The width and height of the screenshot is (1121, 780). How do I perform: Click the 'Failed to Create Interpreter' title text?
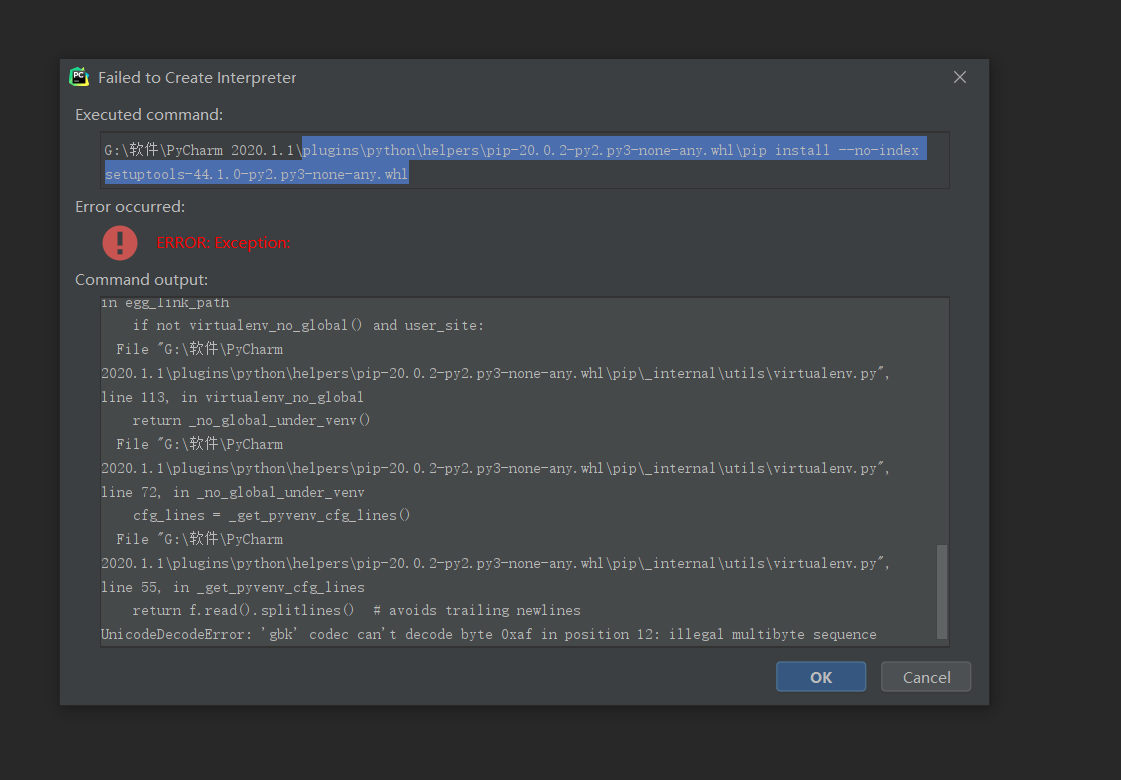click(x=197, y=77)
